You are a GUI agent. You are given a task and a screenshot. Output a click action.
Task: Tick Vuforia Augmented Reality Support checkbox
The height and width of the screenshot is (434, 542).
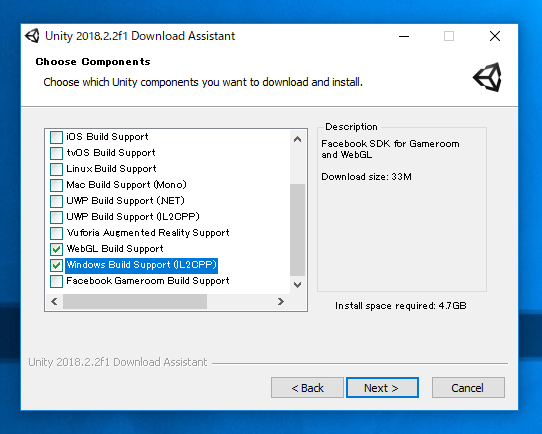56,233
